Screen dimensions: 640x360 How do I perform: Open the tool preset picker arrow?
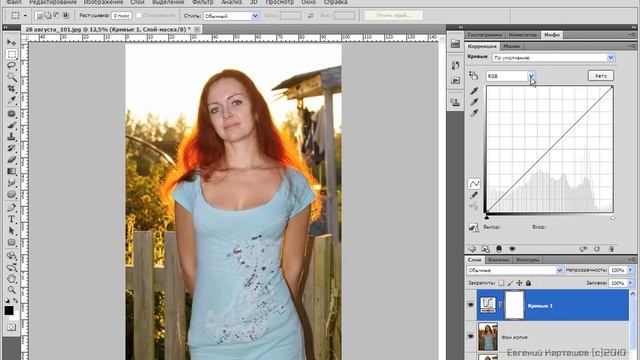[25, 16]
